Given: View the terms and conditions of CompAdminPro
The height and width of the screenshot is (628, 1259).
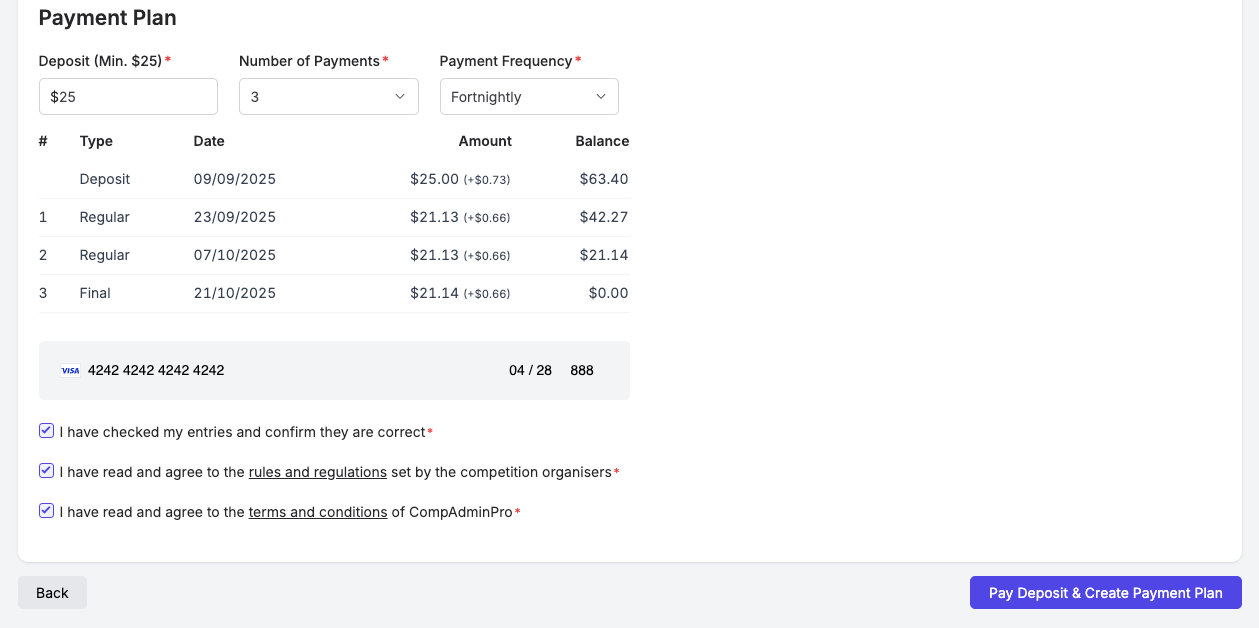Looking at the screenshot, I should click(x=318, y=512).
